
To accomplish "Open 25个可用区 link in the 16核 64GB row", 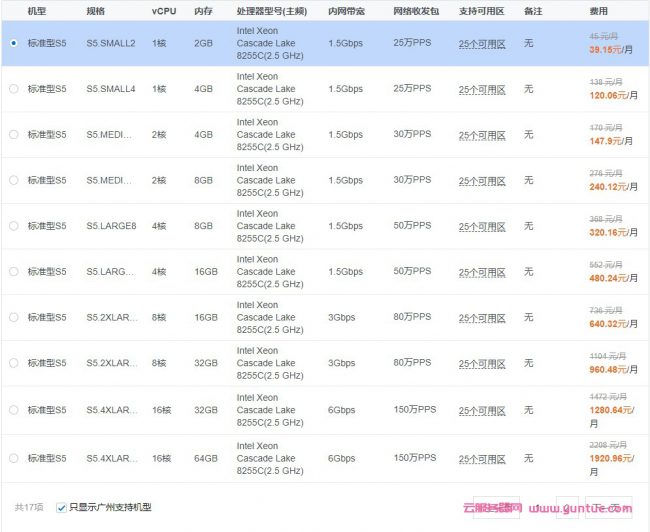I will [481, 458].
